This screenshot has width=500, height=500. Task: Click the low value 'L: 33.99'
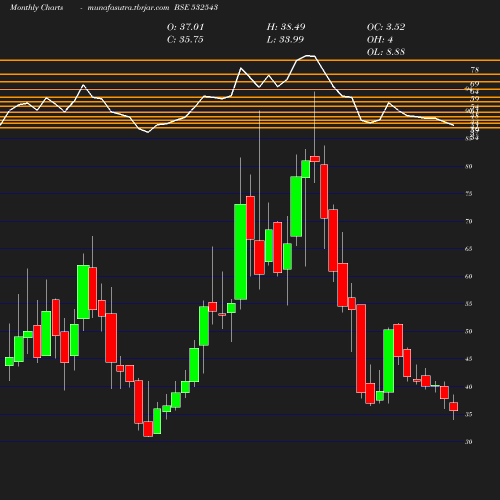click(x=285, y=39)
